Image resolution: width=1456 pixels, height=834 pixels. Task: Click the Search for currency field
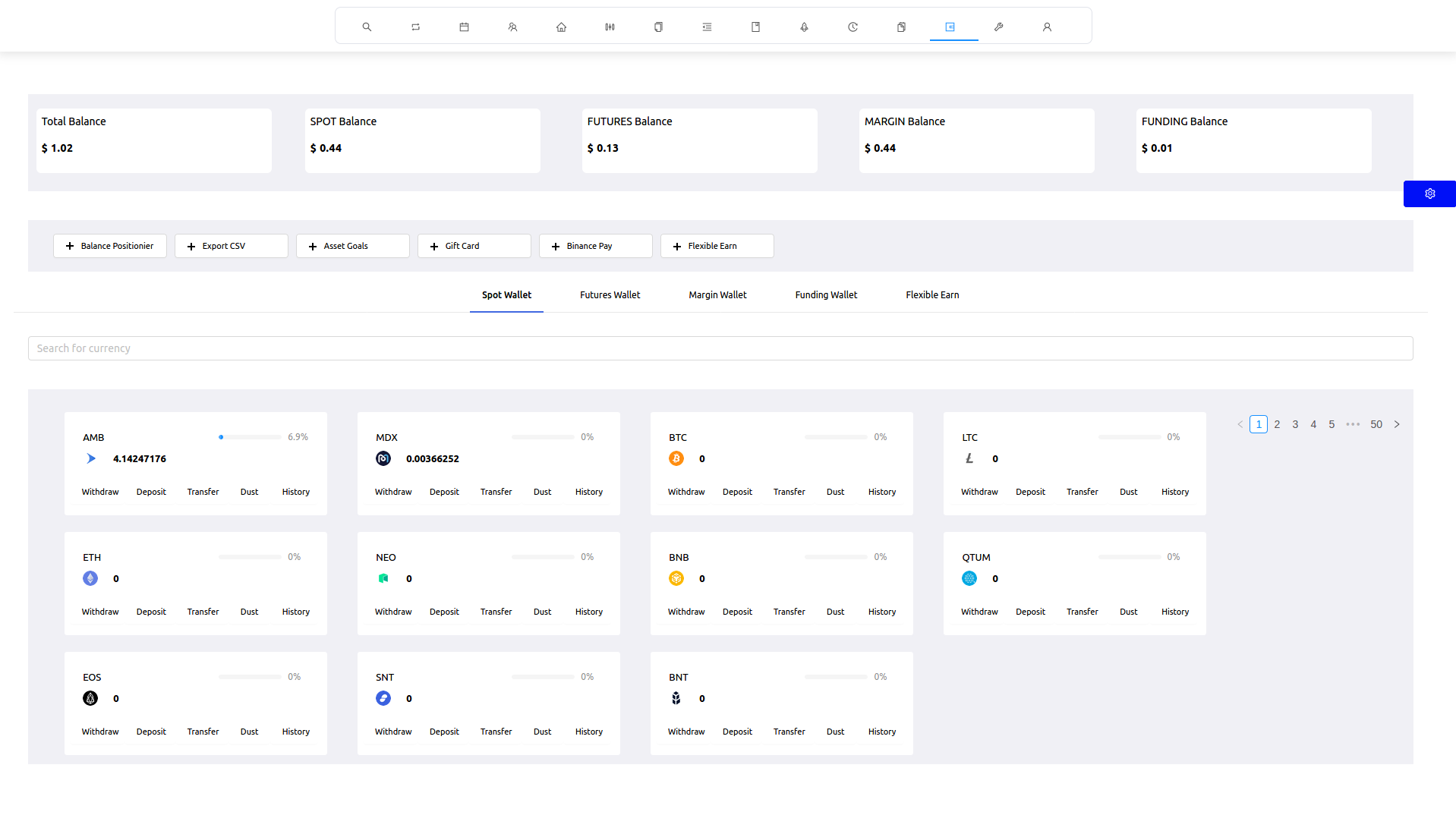pos(720,348)
